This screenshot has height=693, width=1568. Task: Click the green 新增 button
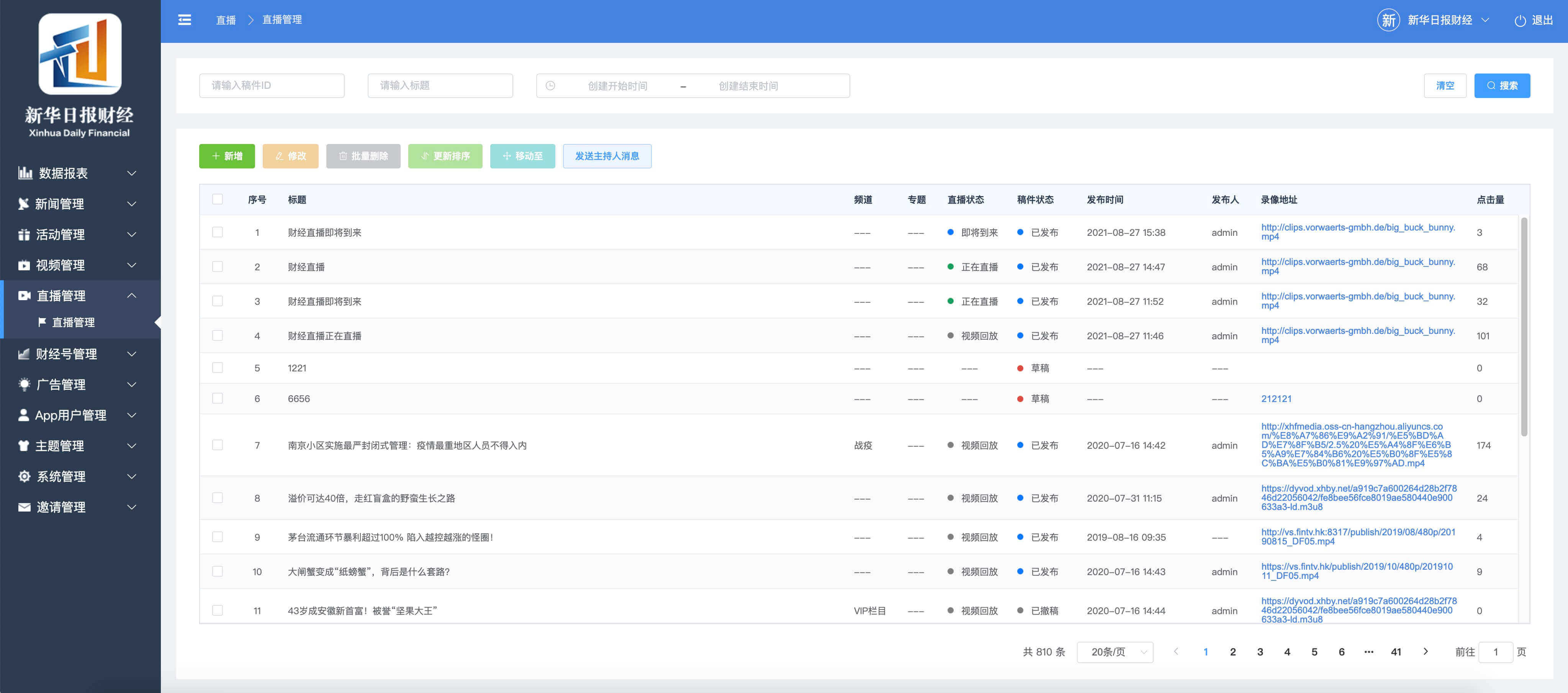(x=226, y=156)
